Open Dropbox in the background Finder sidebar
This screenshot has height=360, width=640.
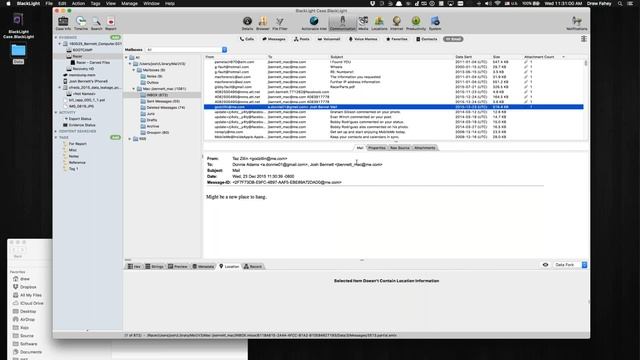25,287
